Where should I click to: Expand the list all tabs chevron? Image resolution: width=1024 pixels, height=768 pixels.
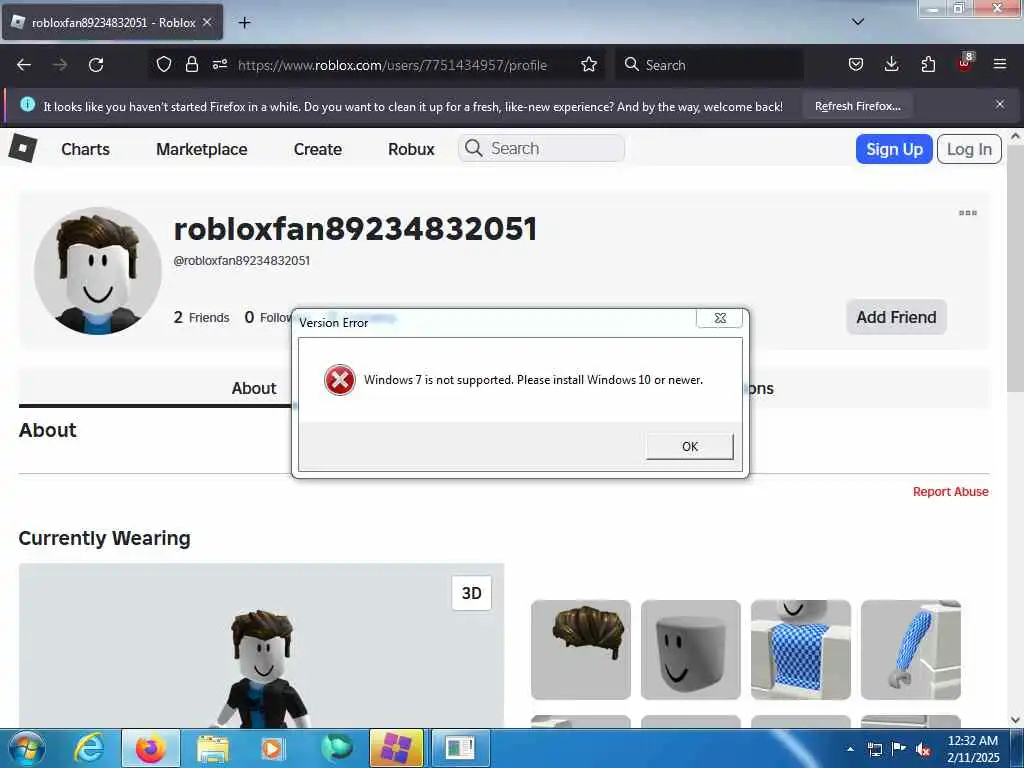tap(858, 22)
